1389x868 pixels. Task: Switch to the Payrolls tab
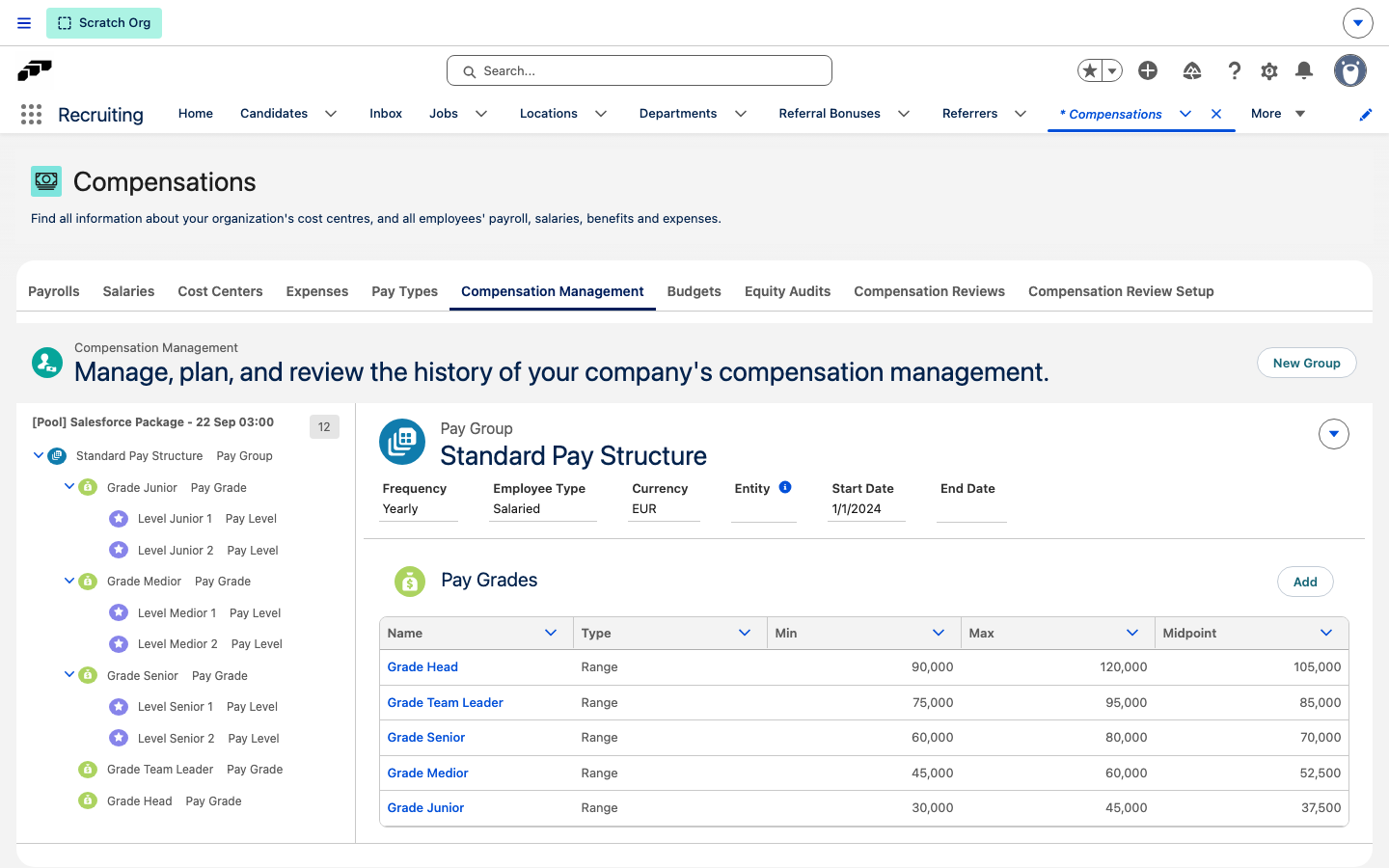click(x=54, y=291)
